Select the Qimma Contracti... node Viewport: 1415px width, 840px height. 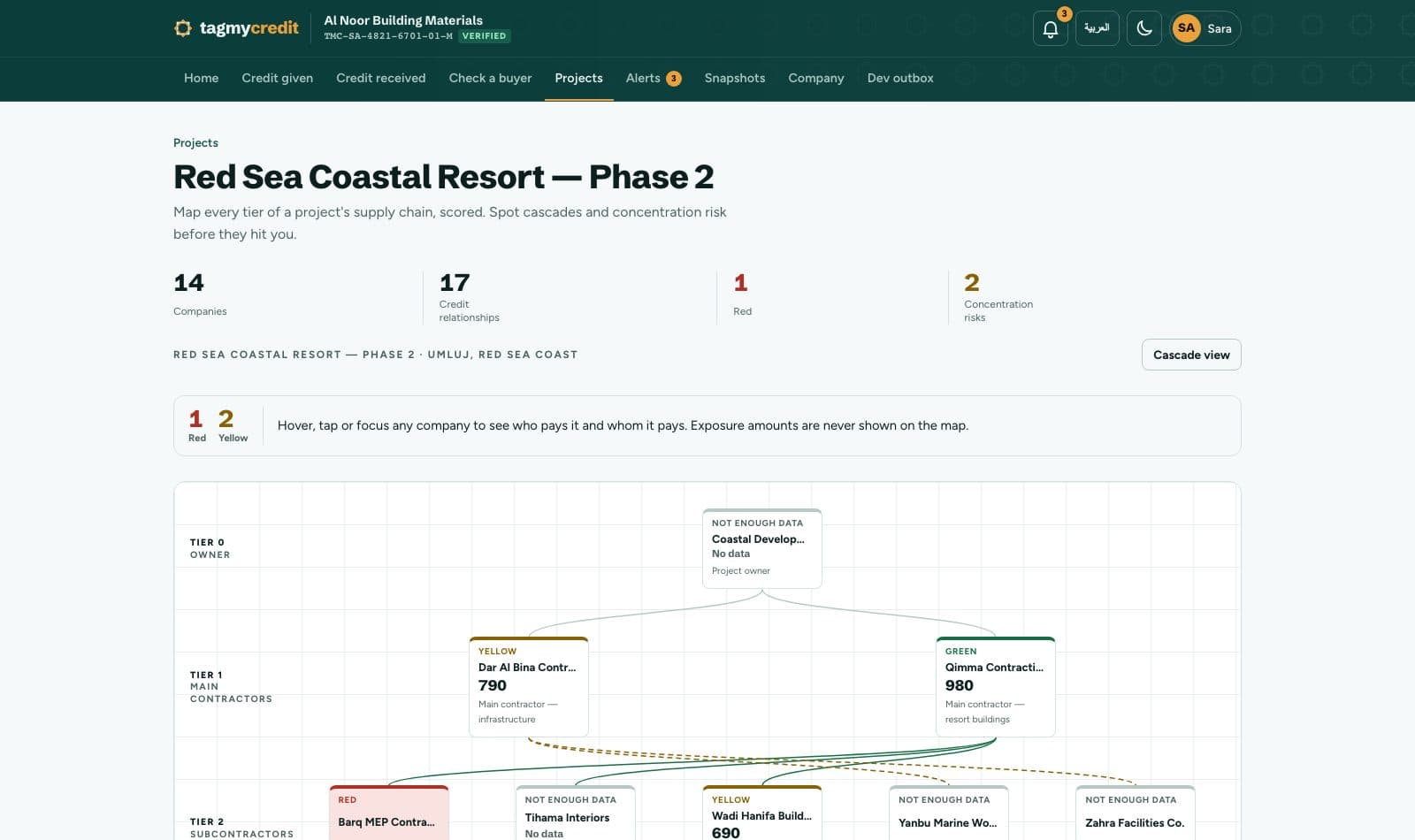[996, 687]
